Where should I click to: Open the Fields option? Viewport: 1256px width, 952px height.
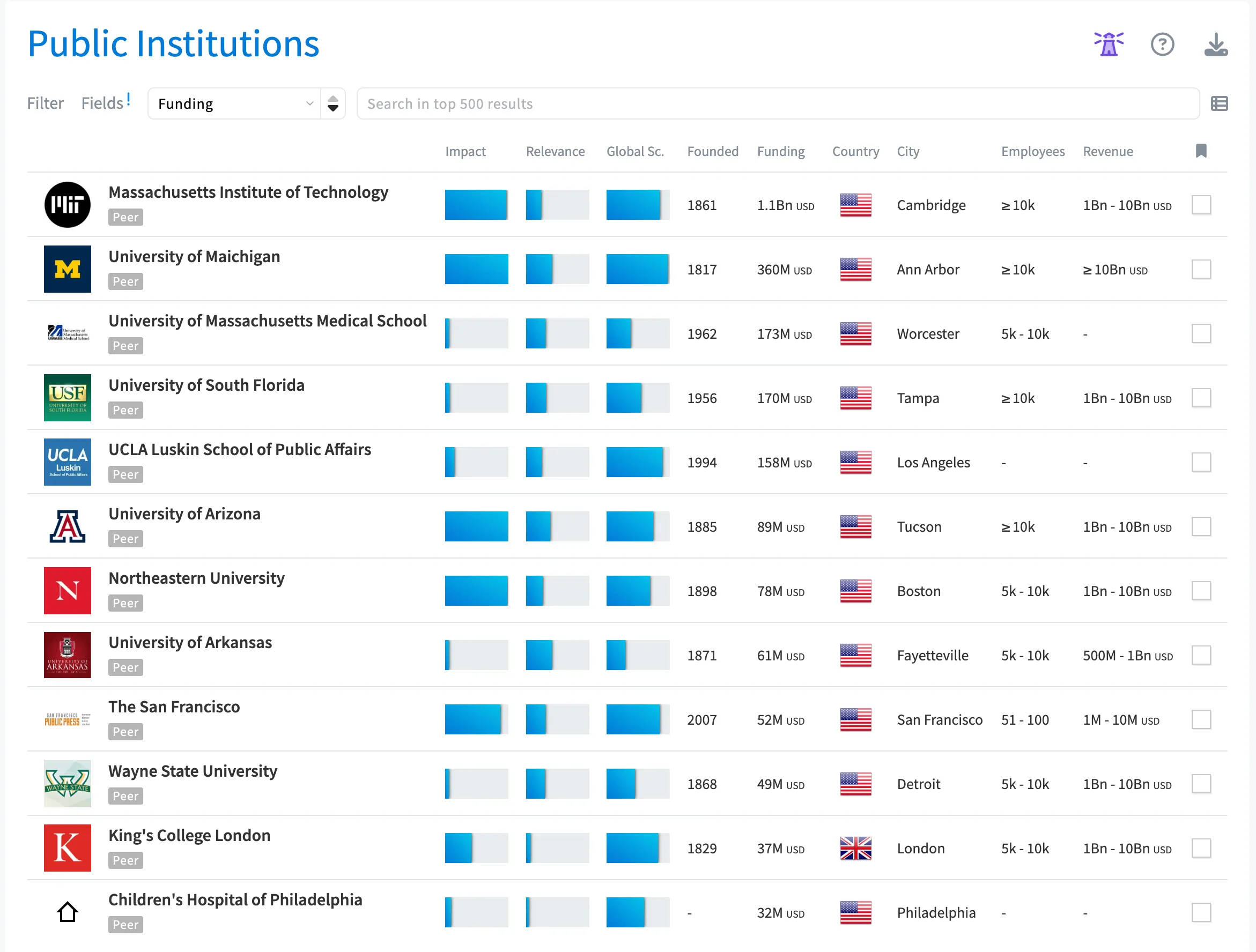point(102,103)
